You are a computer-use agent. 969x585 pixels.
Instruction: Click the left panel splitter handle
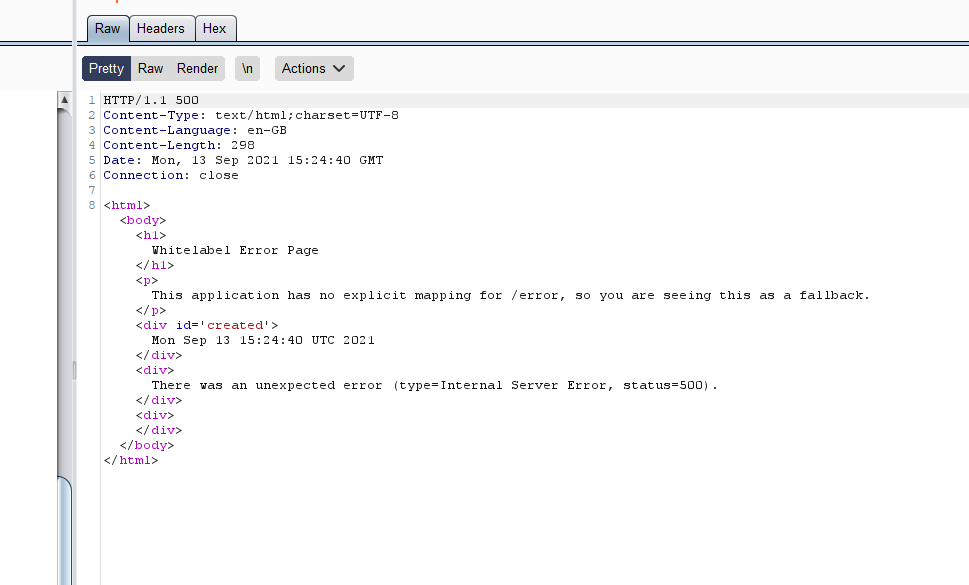[x=74, y=371]
